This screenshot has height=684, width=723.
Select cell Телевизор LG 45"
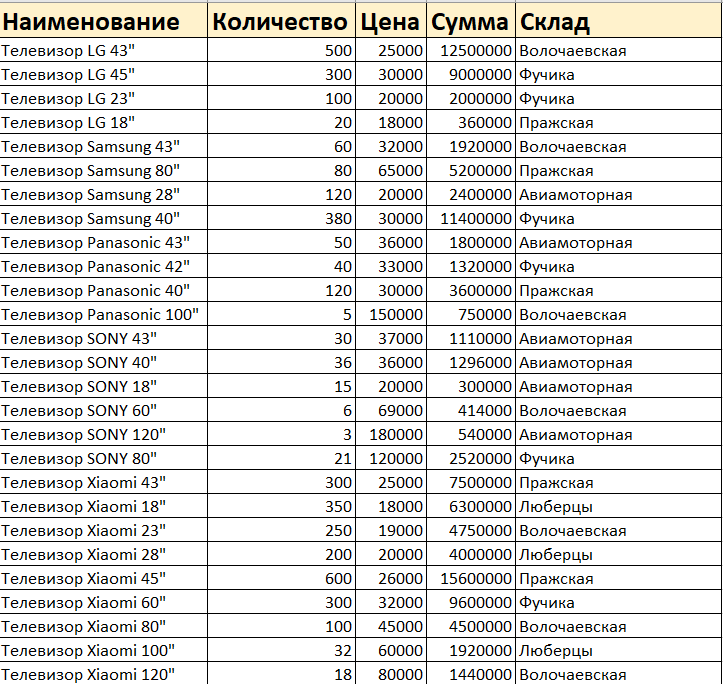click(103, 74)
